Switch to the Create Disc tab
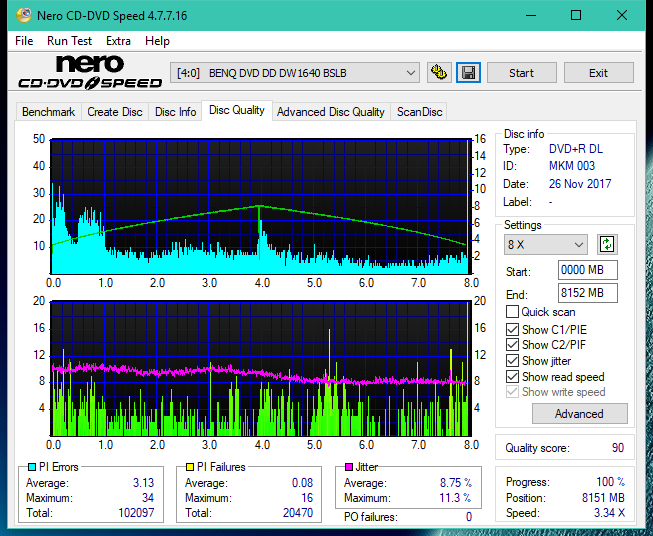The image size is (653, 536). [x=115, y=112]
